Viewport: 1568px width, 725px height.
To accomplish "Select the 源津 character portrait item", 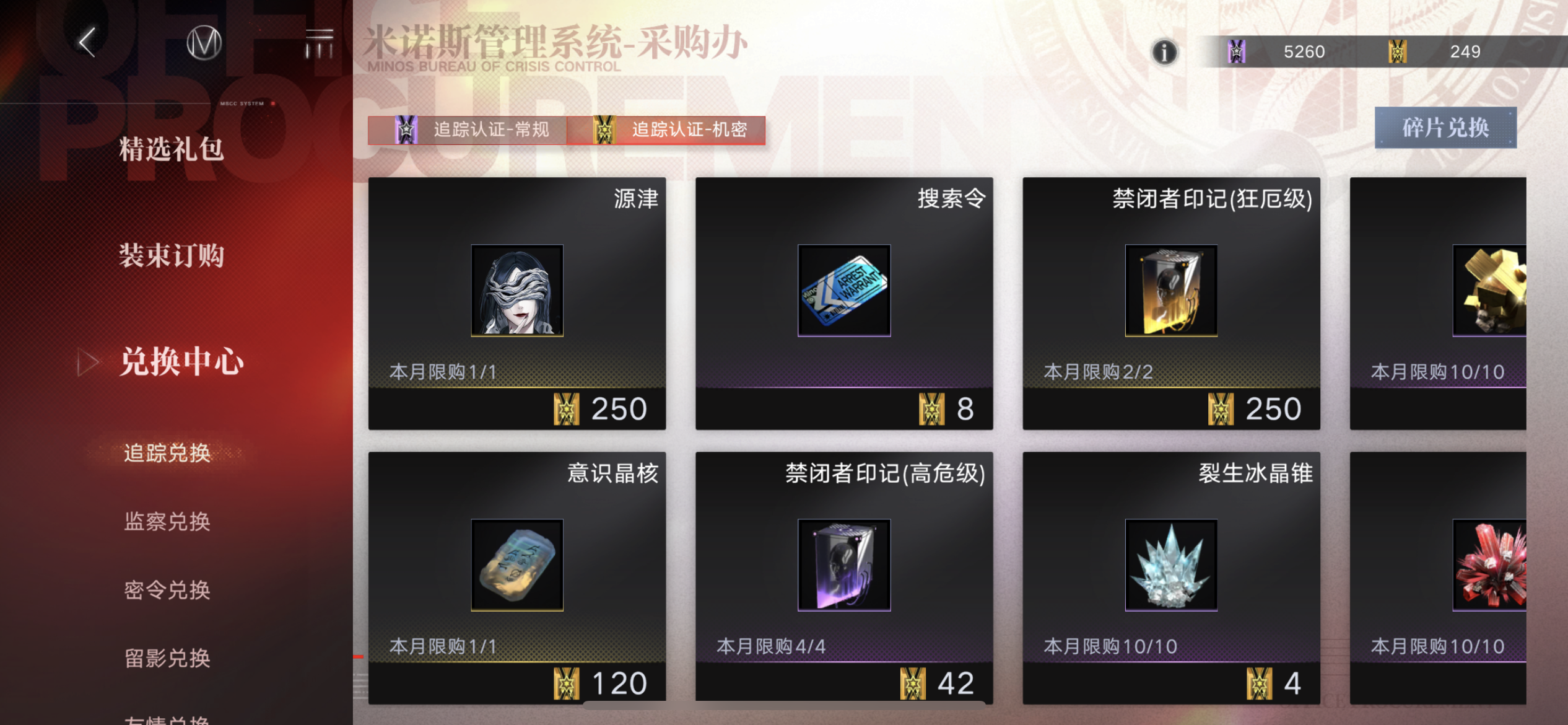I will click(517, 291).
